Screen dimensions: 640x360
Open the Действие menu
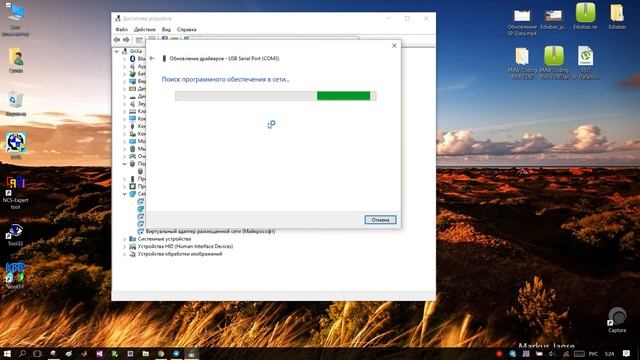(144, 29)
